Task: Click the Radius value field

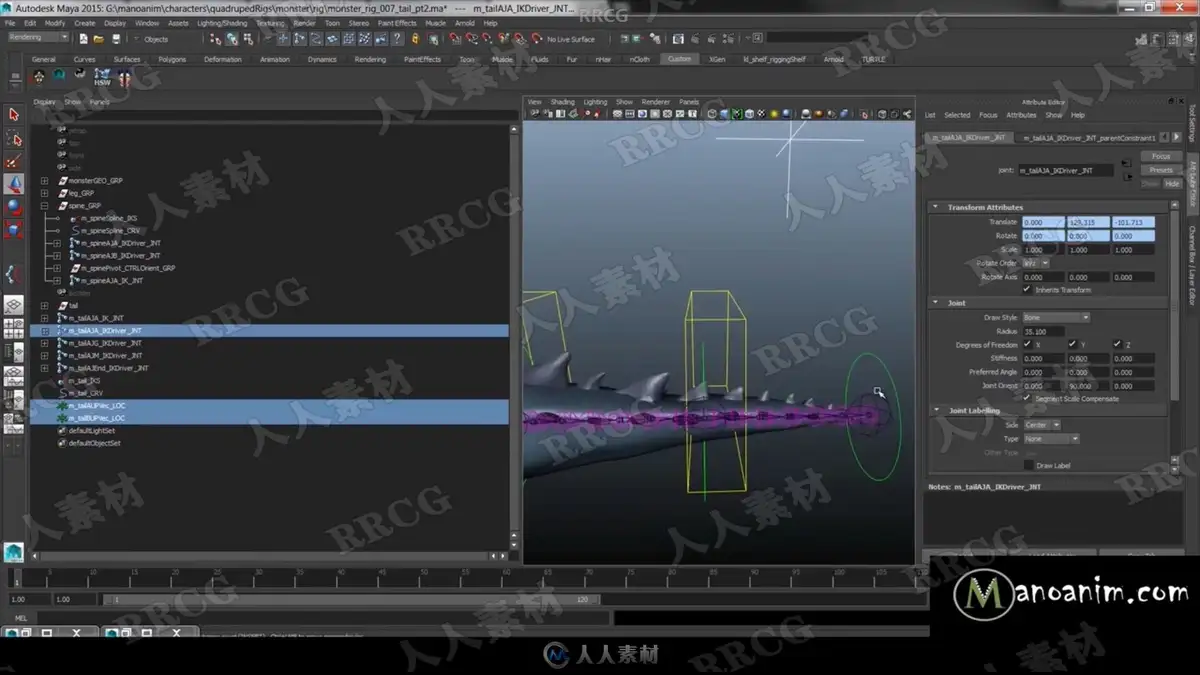Action: tap(1044, 331)
